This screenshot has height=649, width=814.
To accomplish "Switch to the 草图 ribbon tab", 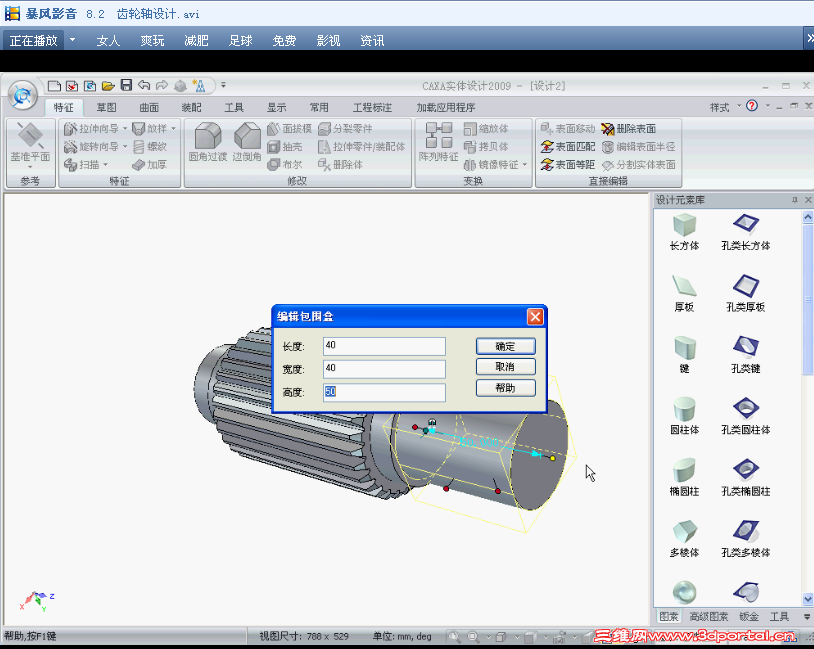I will pos(106,107).
